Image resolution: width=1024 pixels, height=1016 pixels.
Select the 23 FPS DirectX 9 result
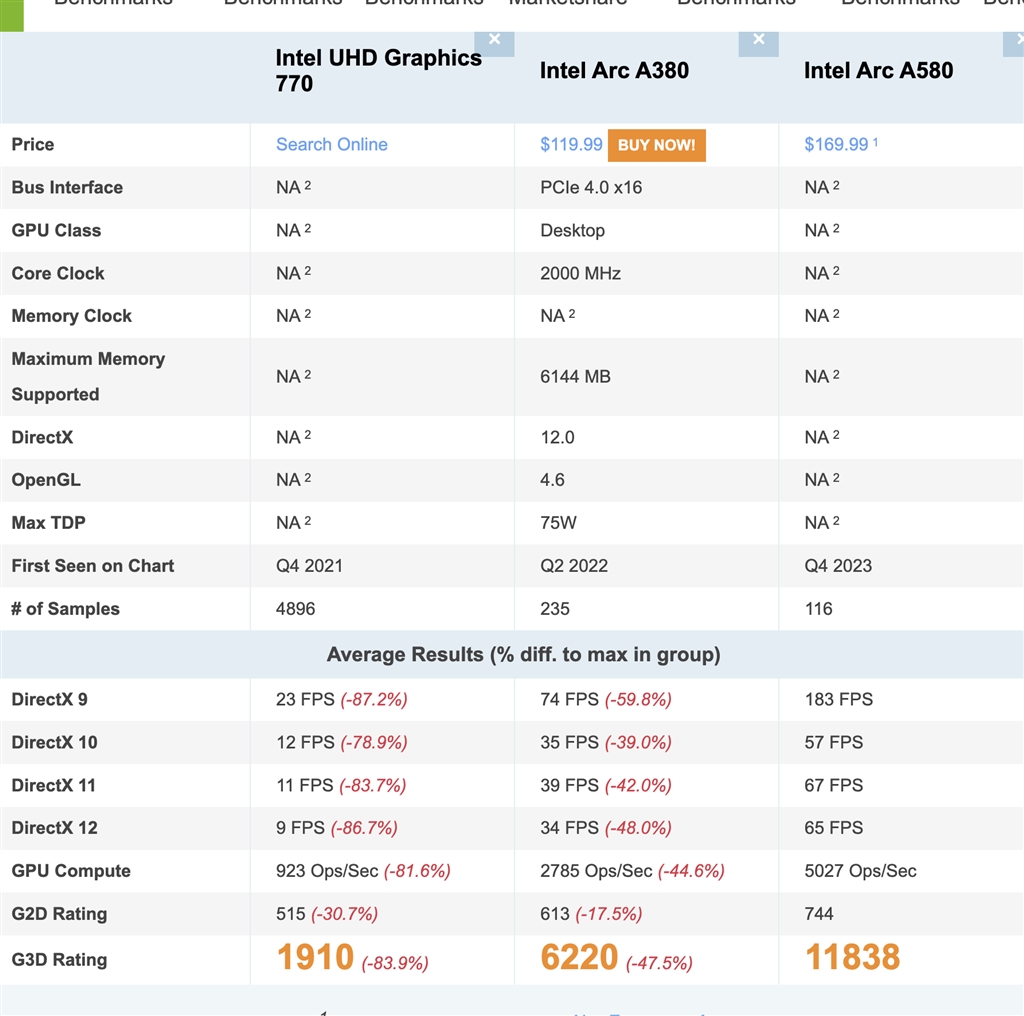[305, 699]
